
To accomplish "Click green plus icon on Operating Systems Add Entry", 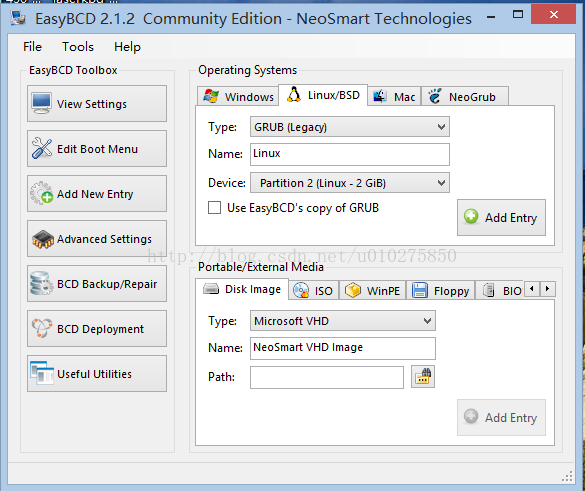I will (x=471, y=216).
